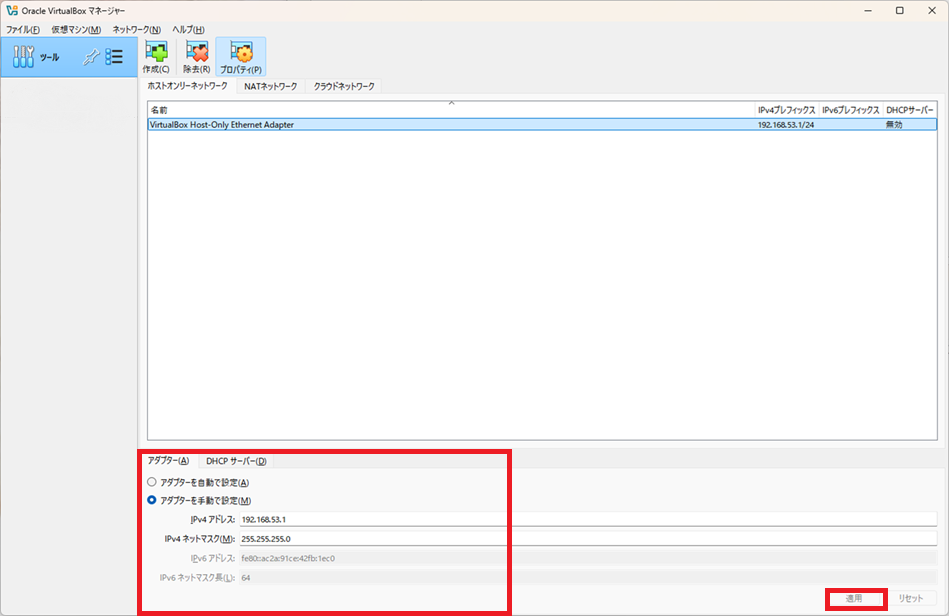
Task: Sort by Name (名前) column header
Action: [x=451, y=110]
